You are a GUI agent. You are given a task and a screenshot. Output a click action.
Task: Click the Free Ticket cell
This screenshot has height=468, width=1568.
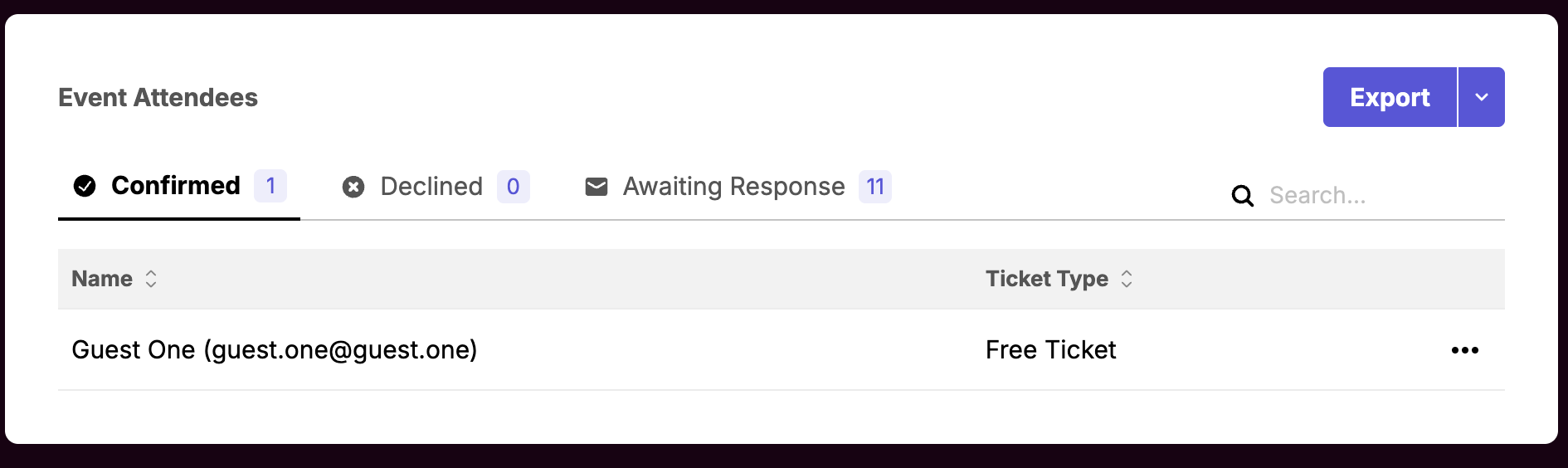[x=1050, y=350]
